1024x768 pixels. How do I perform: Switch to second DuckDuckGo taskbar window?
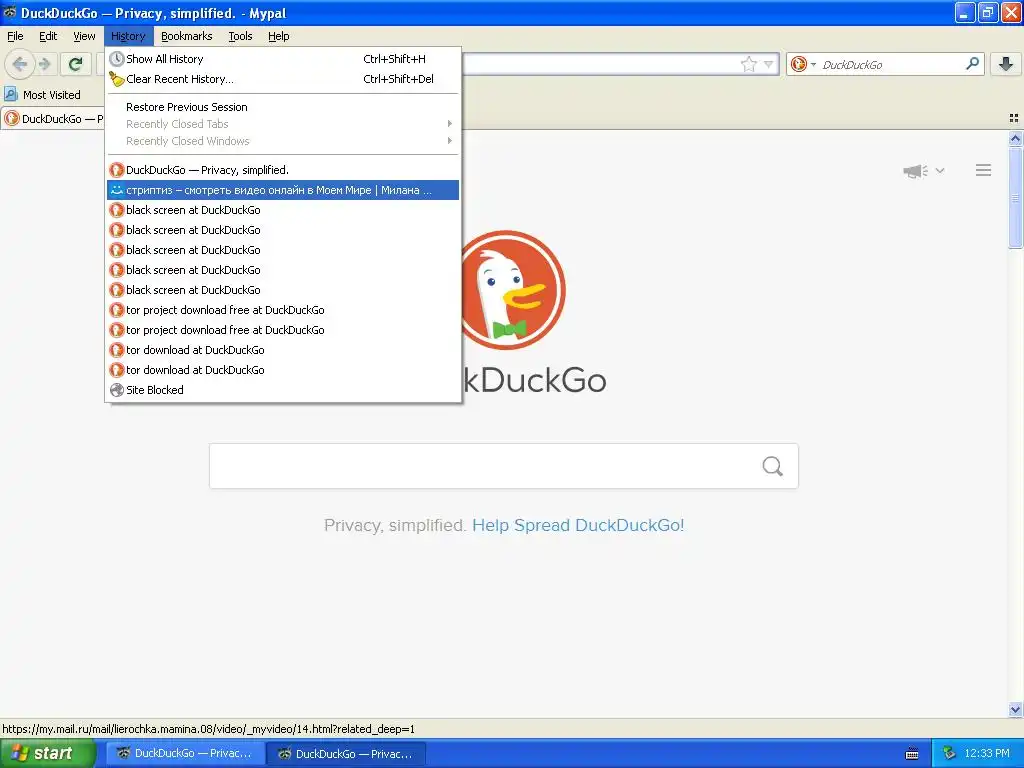[x=346, y=753]
